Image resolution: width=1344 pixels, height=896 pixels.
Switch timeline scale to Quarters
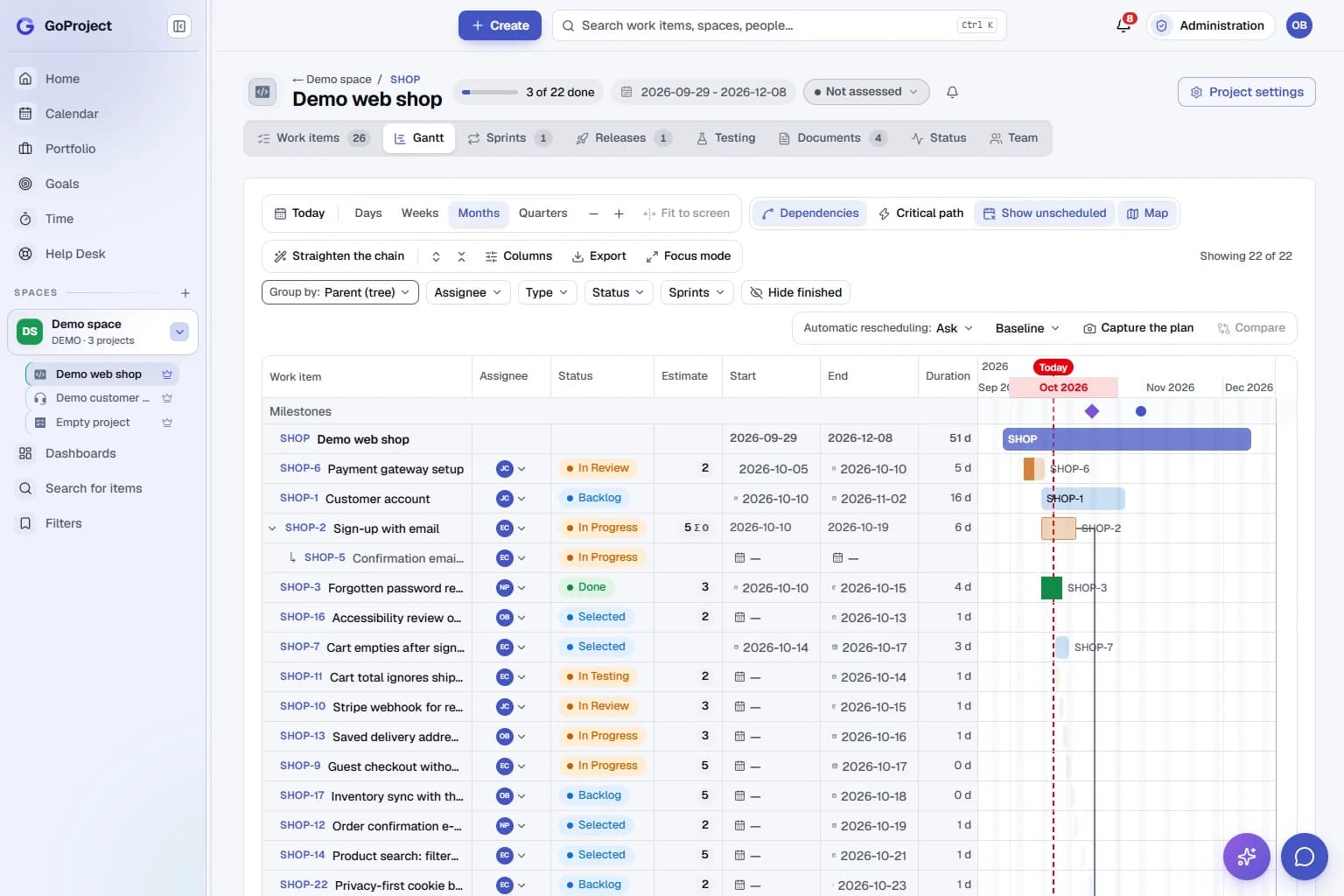click(x=542, y=213)
